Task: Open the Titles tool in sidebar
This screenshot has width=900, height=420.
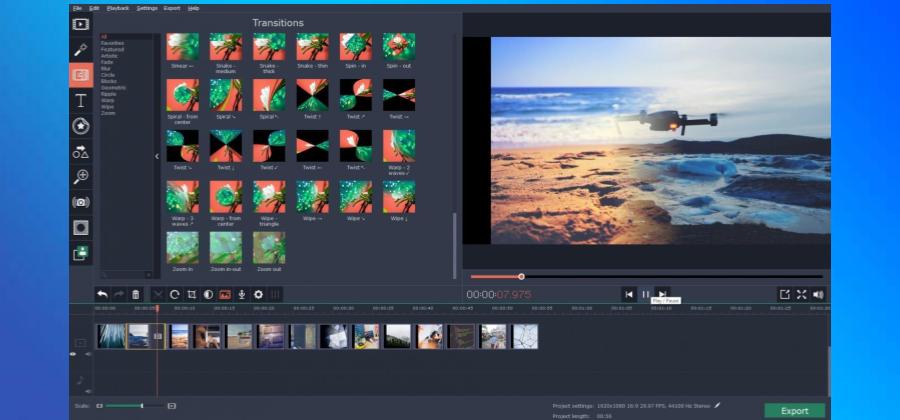Action: point(81,101)
